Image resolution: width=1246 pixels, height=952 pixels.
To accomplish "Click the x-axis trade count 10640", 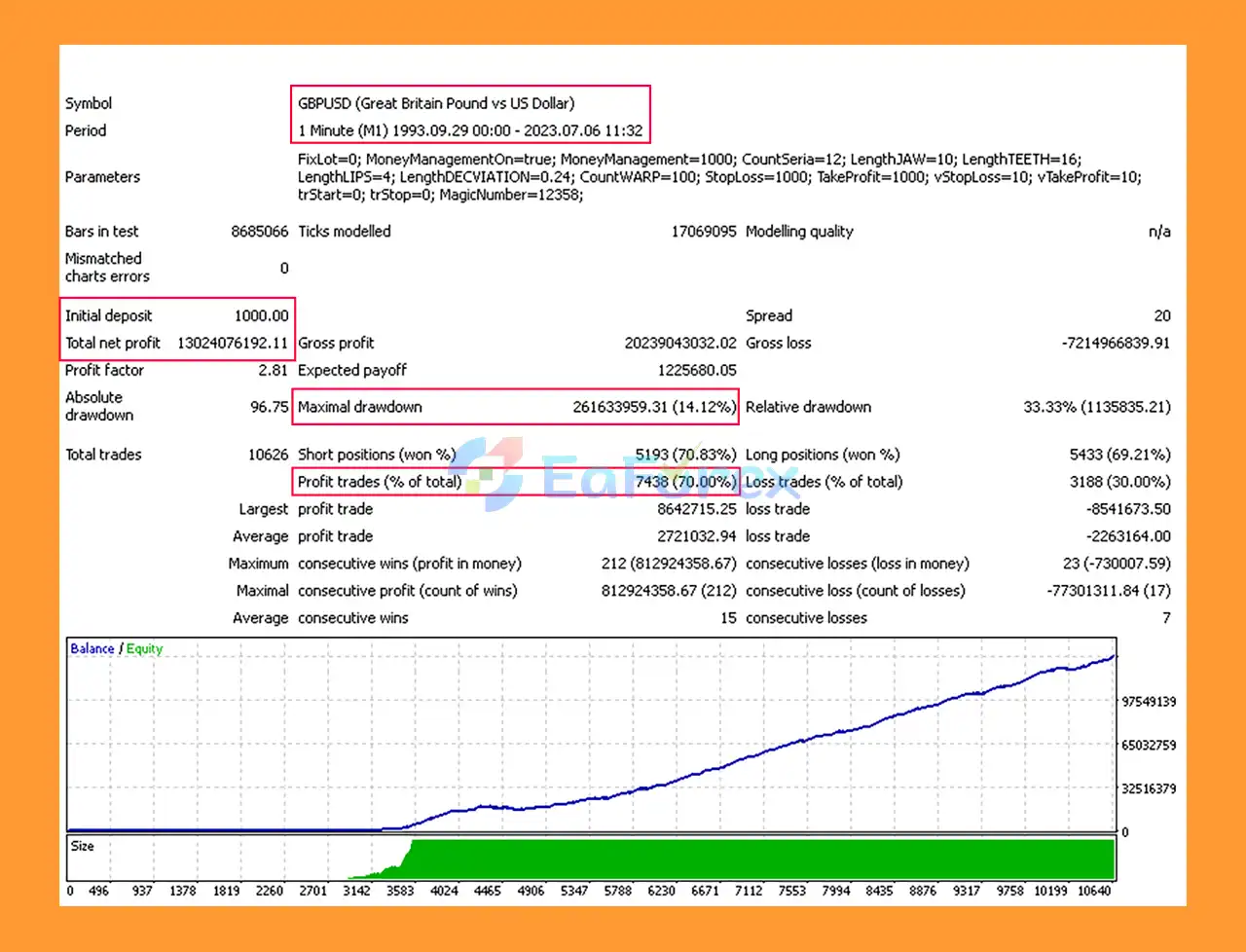I will pos(1096,891).
